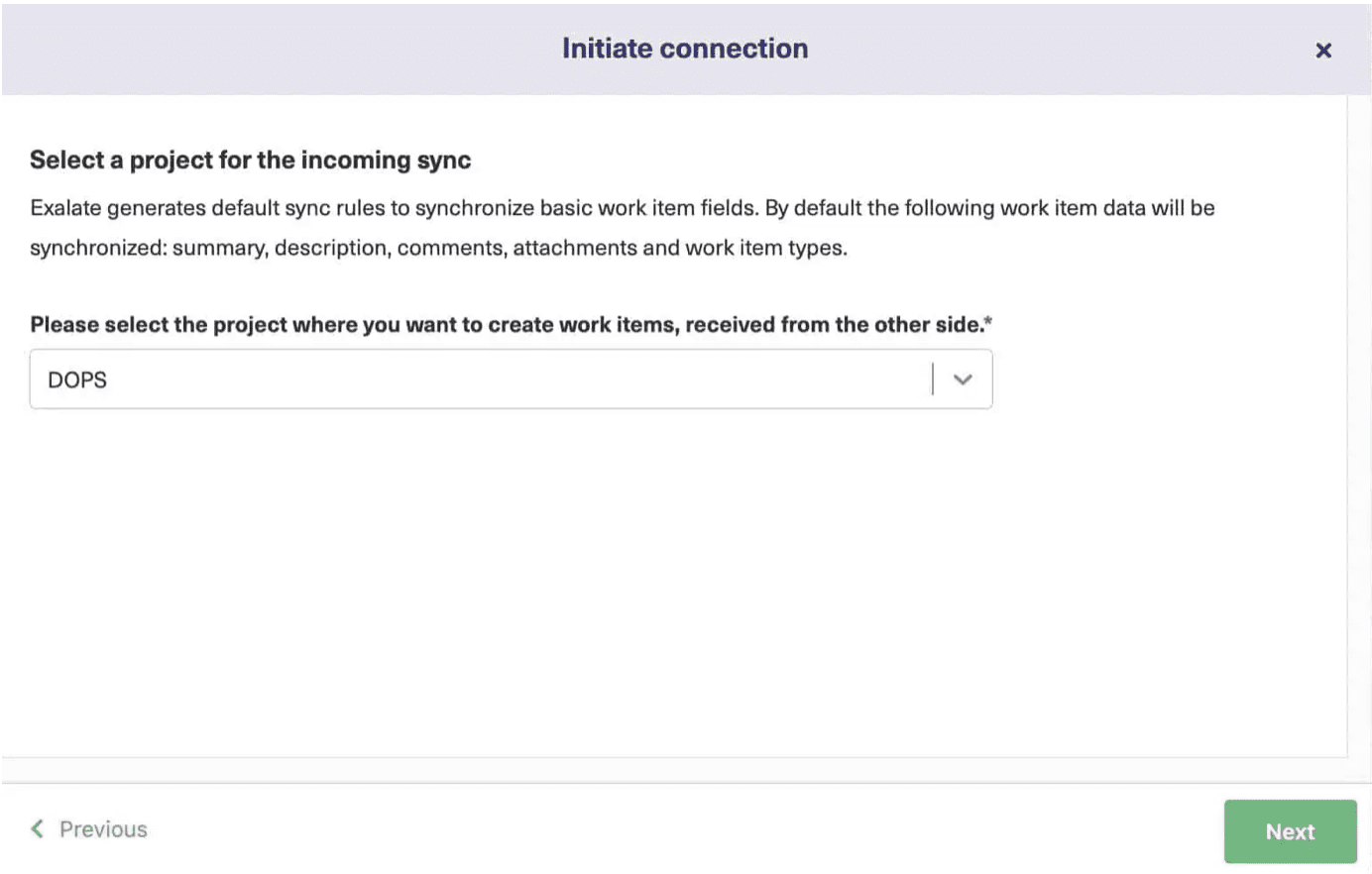The image size is (1372, 874).
Task: Click the Next button
Action: tap(1290, 830)
